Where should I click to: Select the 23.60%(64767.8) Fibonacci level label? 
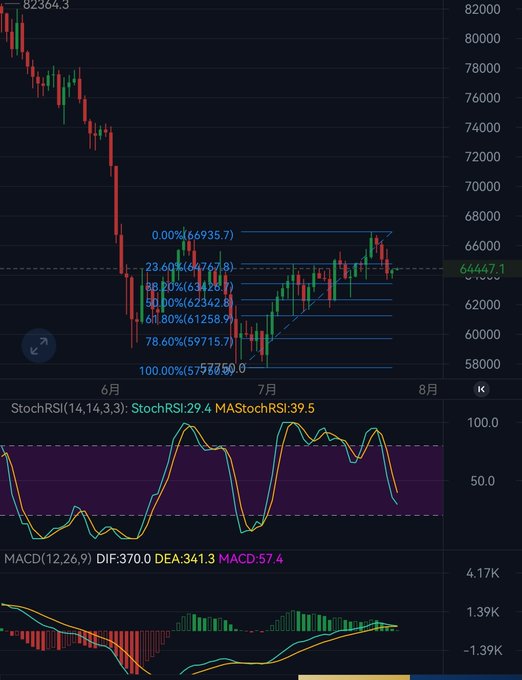[189, 266]
